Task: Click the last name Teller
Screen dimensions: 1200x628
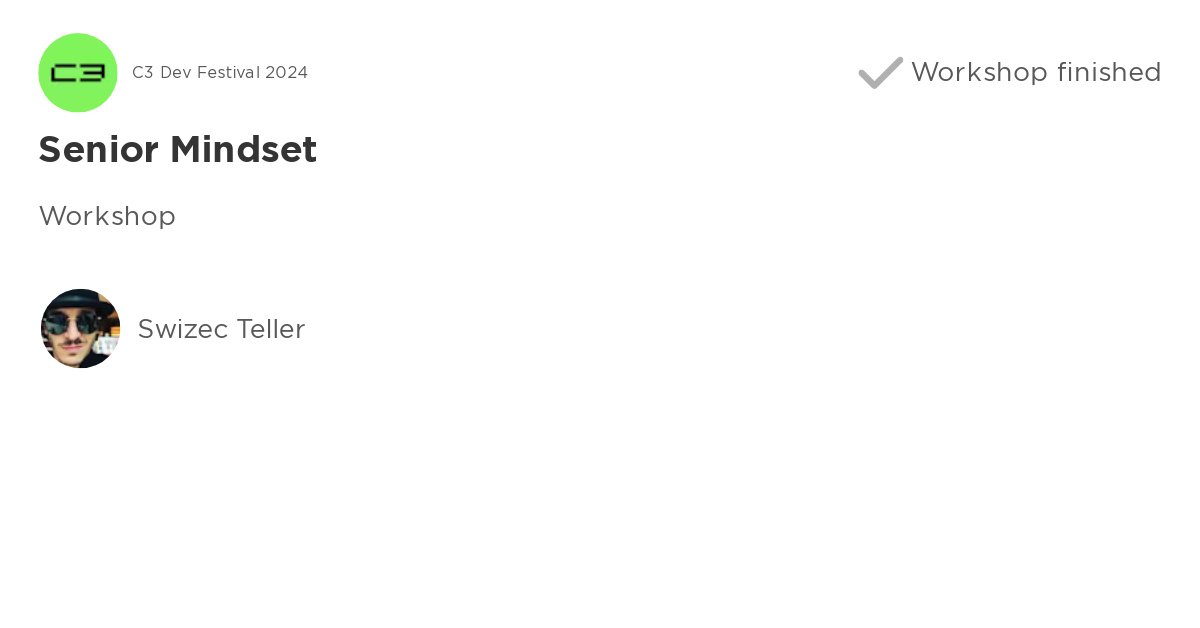Action: click(x=271, y=329)
